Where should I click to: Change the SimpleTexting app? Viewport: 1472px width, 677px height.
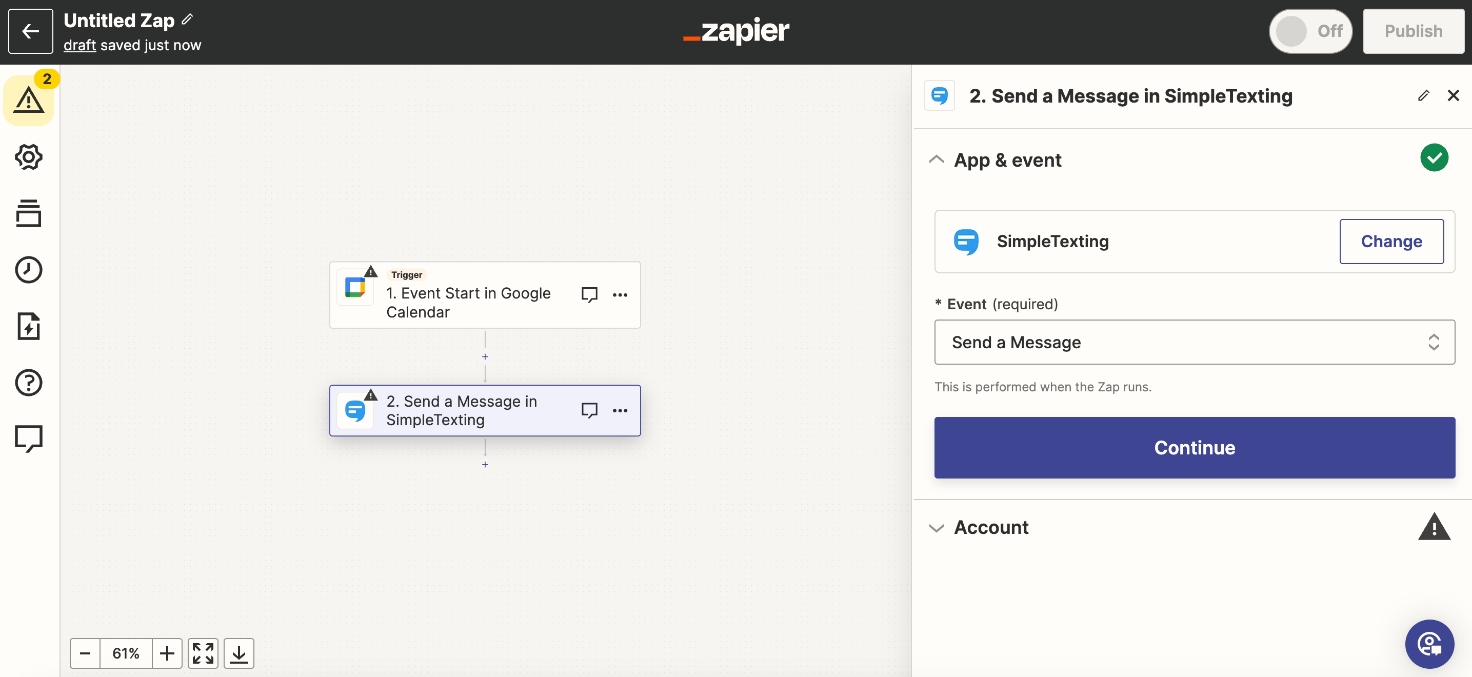pyautogui.click(x=1391, y=241)
